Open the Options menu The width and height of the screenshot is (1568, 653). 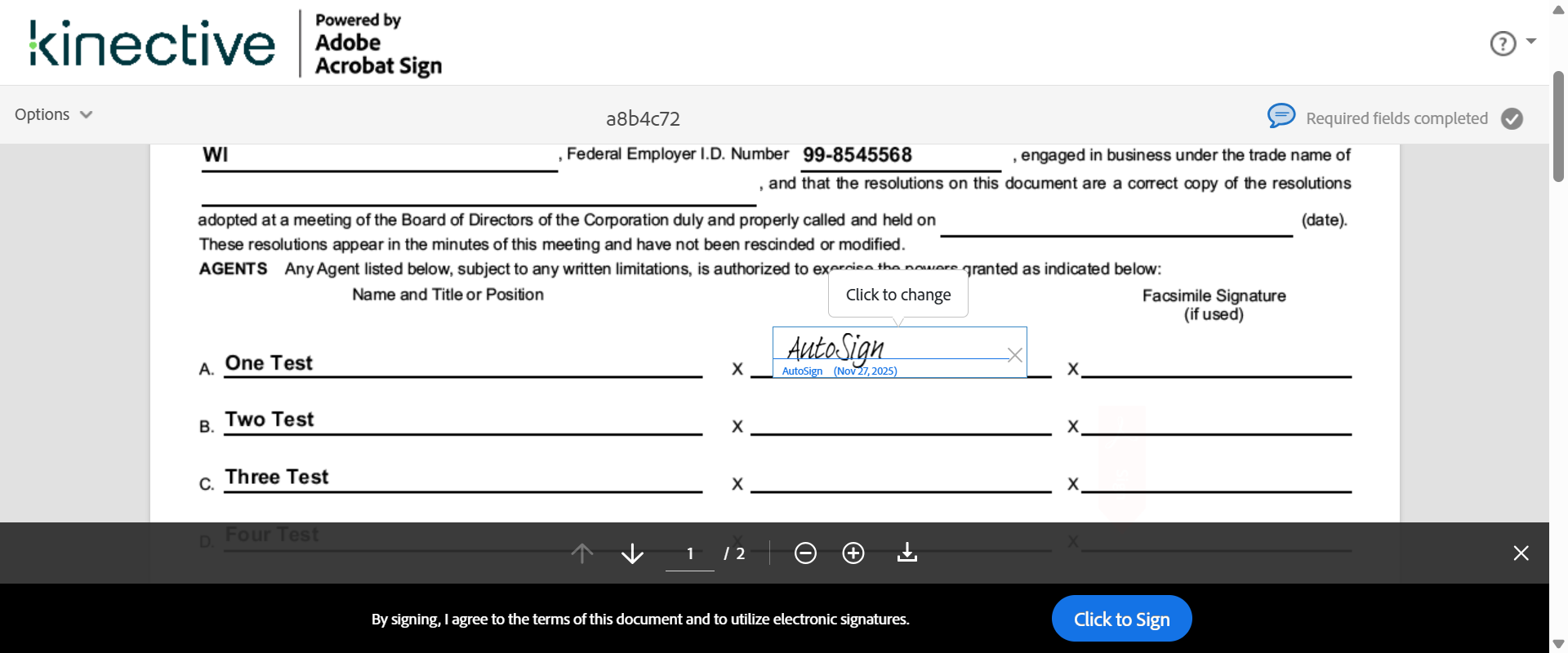[x=53, y=114]
